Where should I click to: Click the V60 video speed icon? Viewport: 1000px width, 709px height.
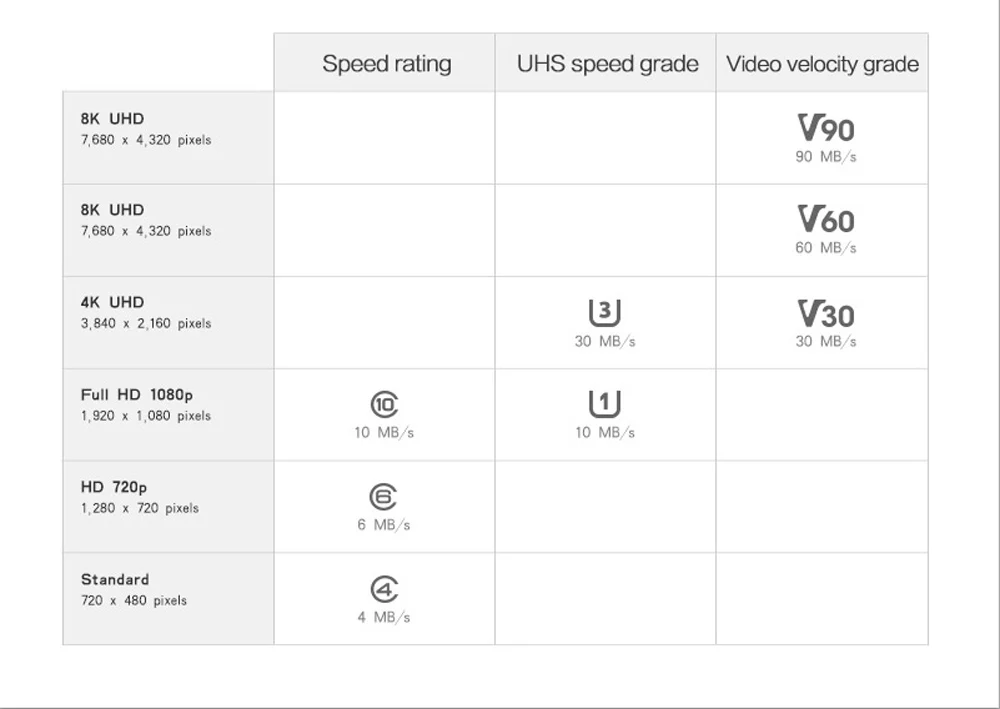pyautogui.click(x=825, y=219)
